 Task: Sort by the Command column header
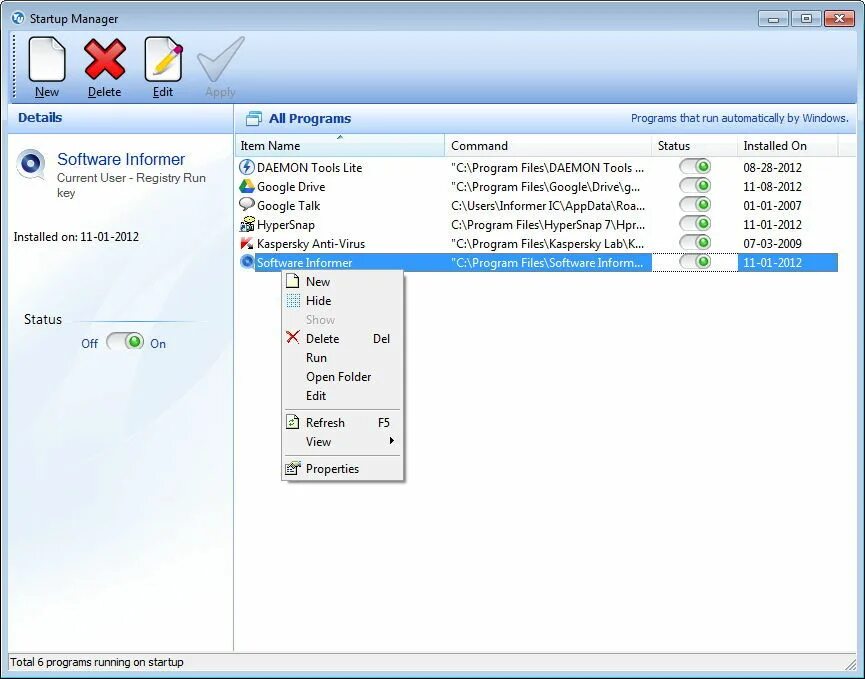548,146
